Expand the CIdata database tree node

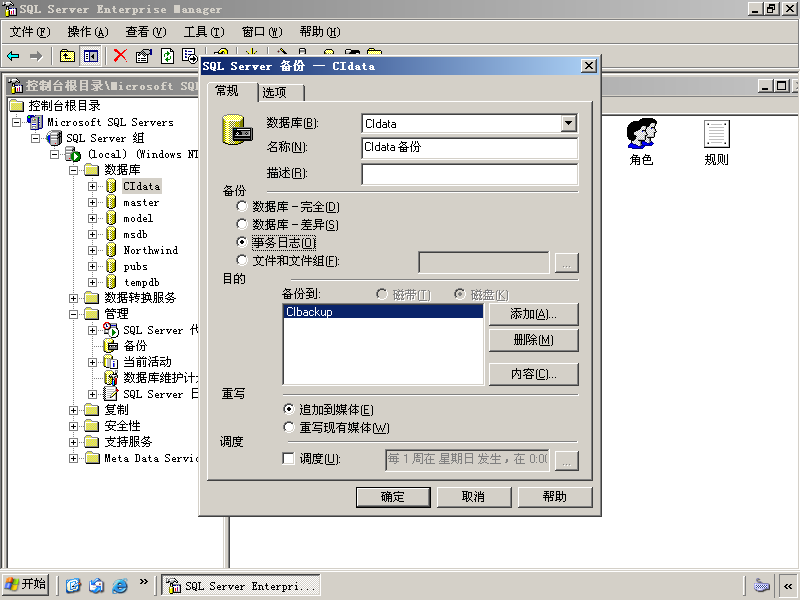[92, 187]
